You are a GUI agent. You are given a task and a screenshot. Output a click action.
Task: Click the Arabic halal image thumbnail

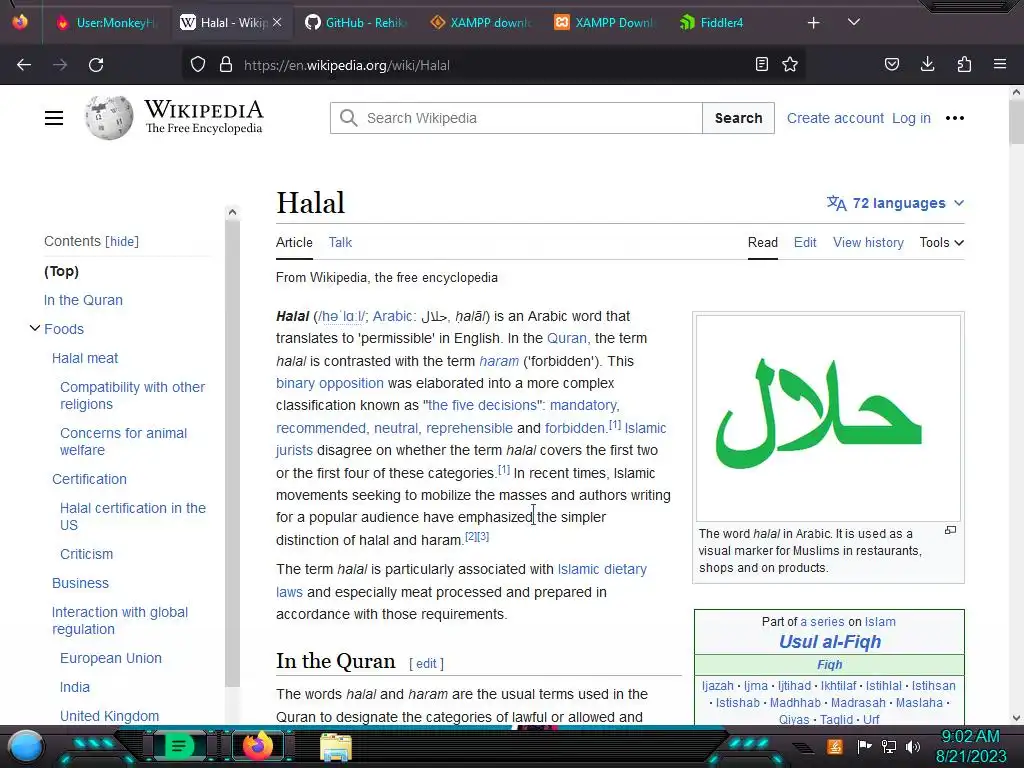828,418
